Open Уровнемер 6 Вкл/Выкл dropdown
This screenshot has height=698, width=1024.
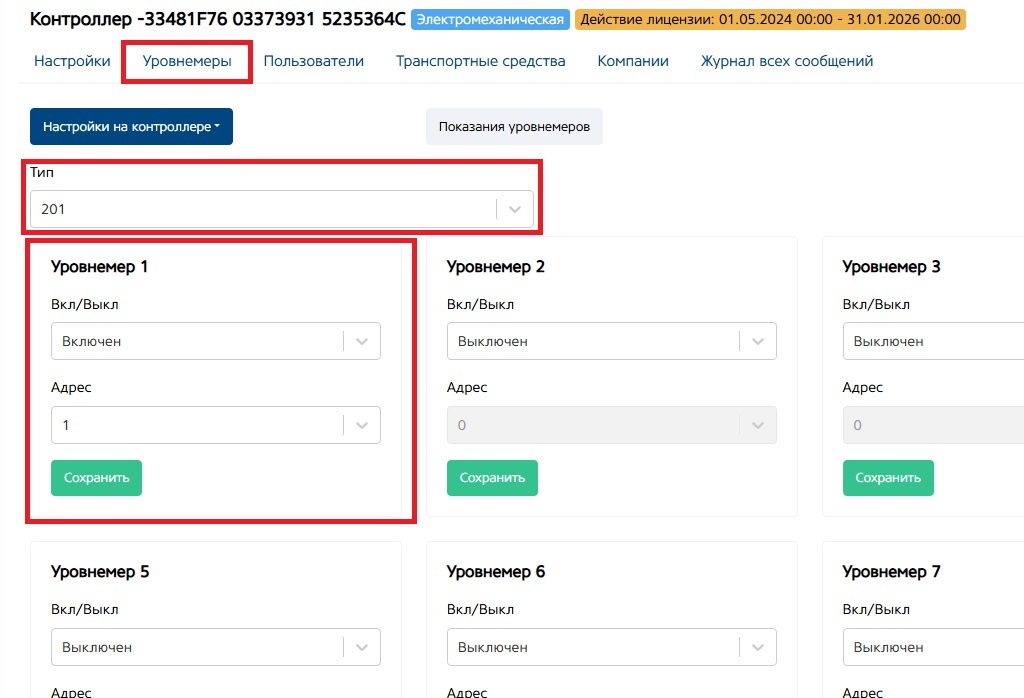pos(611,647)
